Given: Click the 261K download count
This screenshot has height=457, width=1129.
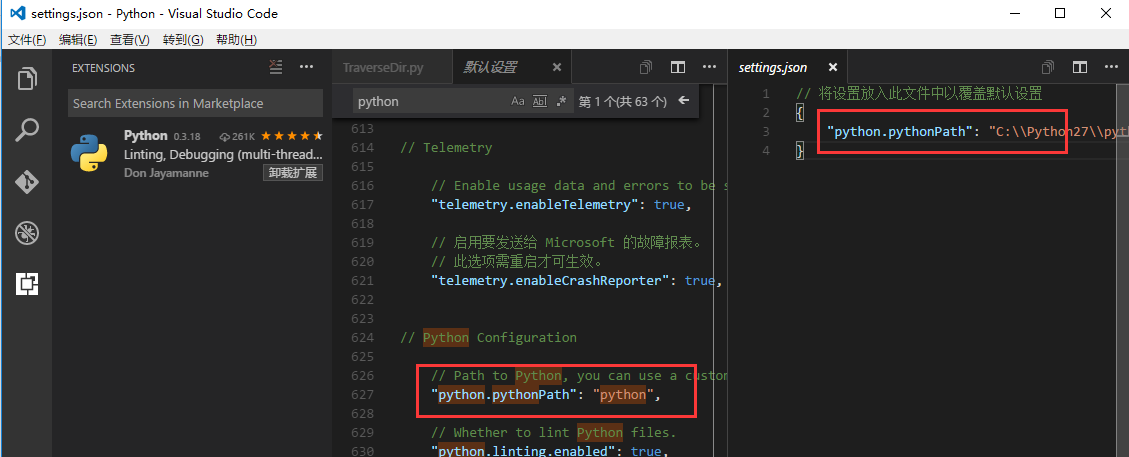Looking at the screenshot, I should pos(238,136).
